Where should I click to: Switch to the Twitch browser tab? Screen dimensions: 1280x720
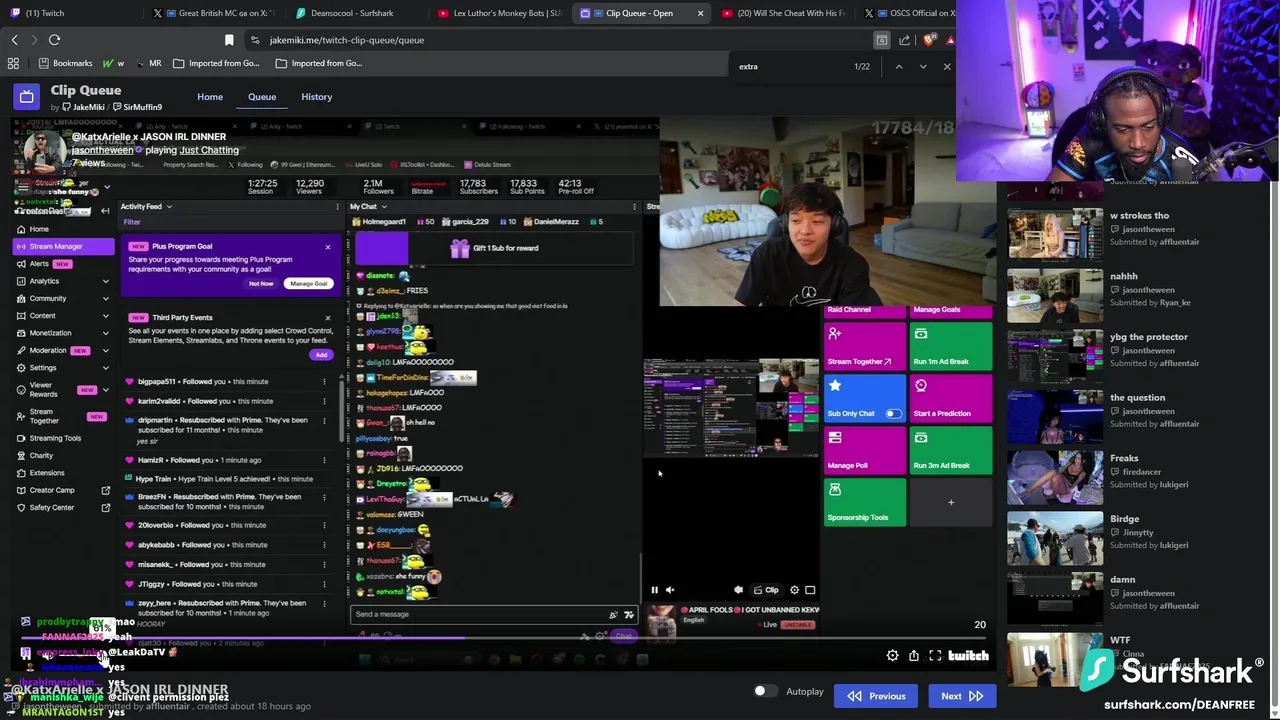tap(72, 13)
